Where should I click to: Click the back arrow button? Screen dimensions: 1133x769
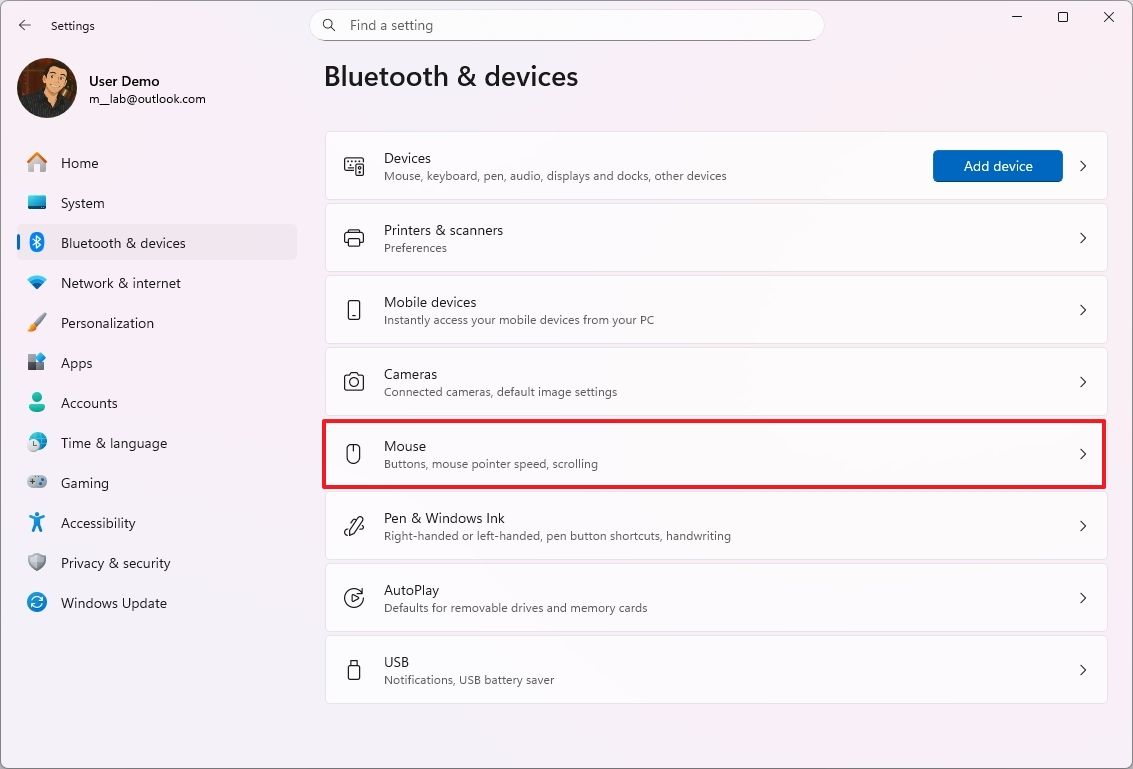[x=24, y=25]
